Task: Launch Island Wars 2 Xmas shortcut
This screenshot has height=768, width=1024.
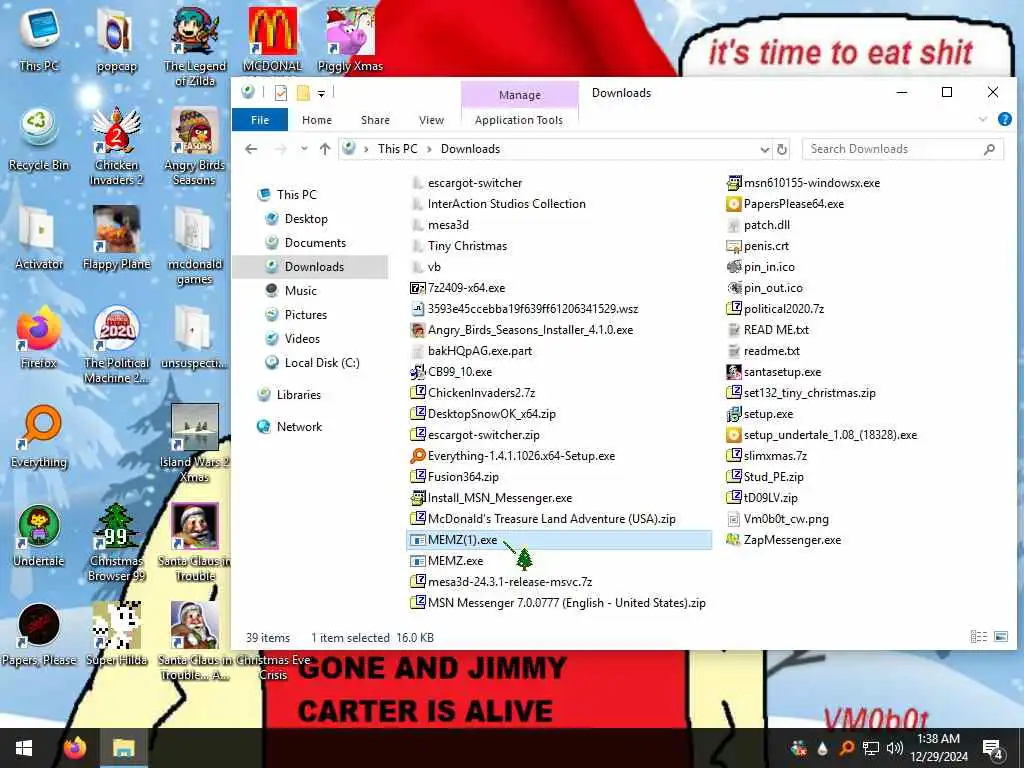Action: (x=195, y=443)
